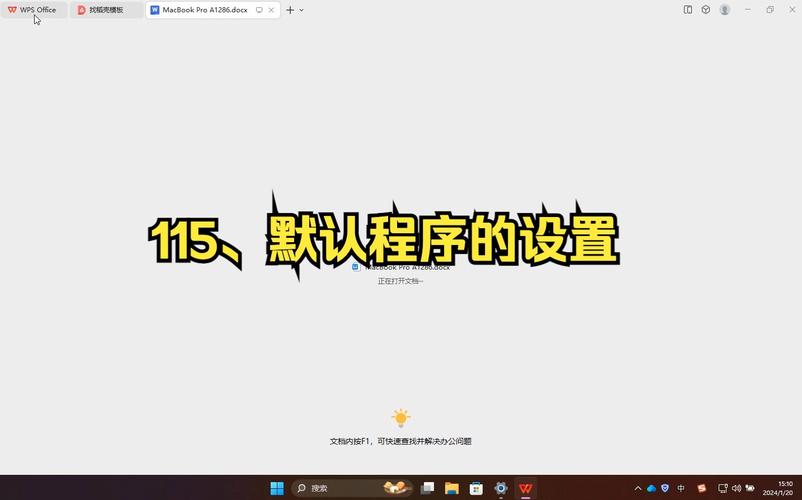Click the 正在打开文档 loading text
802x500 pixels.
tap(400, 281)
